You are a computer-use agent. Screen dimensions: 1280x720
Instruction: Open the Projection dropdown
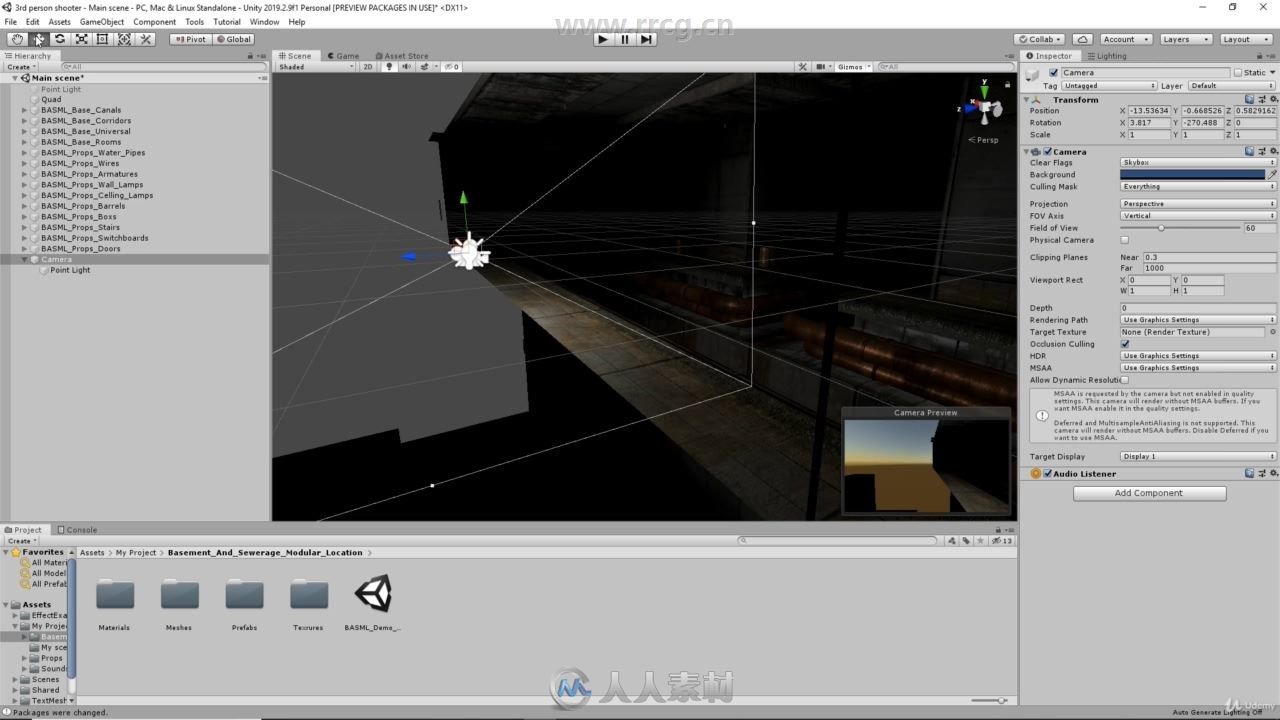(1198, 204)
